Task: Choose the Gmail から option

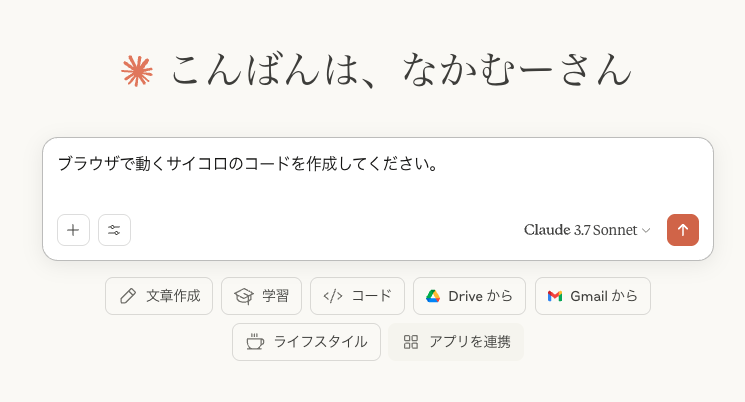Action: (x=593, y=296)
